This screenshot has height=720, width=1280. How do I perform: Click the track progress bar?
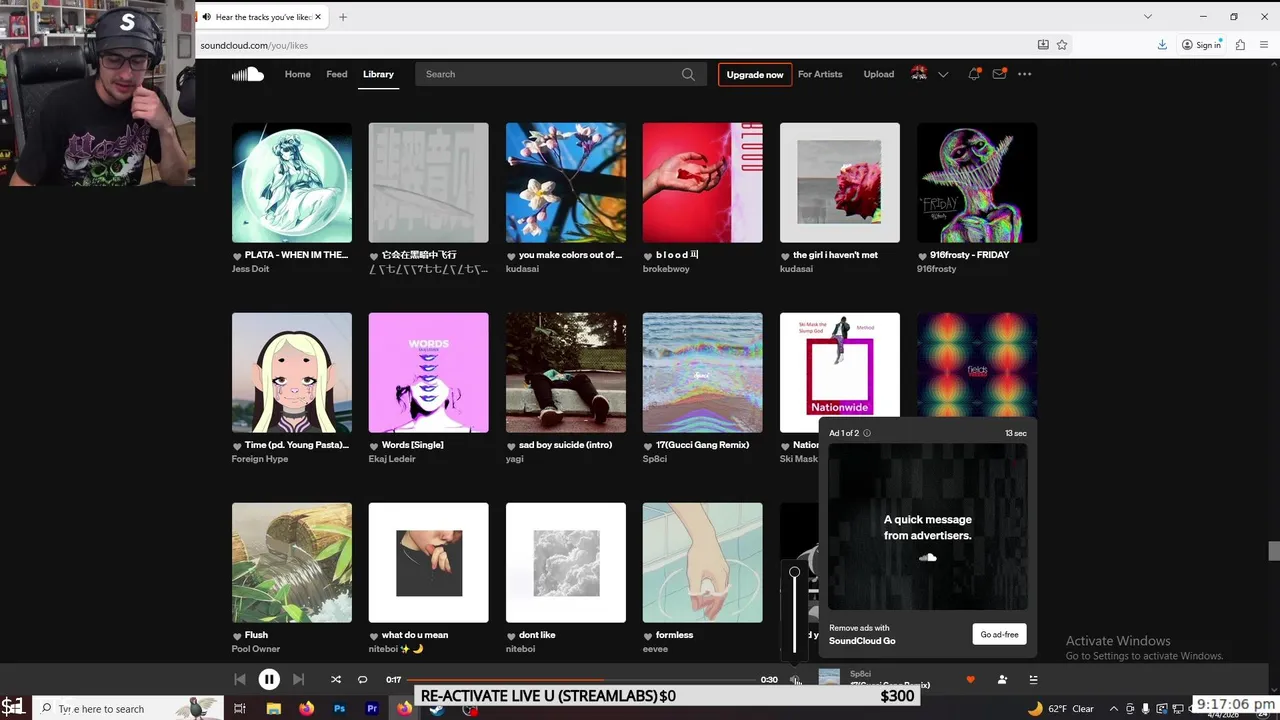pos(581,680)
